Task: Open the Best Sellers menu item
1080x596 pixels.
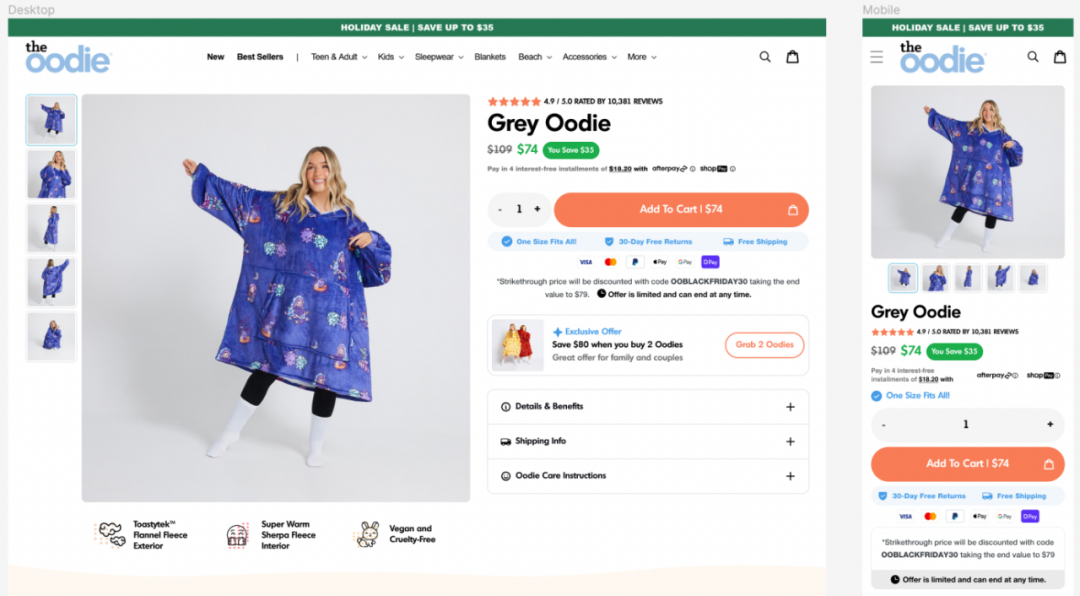Action: point(260,57)
